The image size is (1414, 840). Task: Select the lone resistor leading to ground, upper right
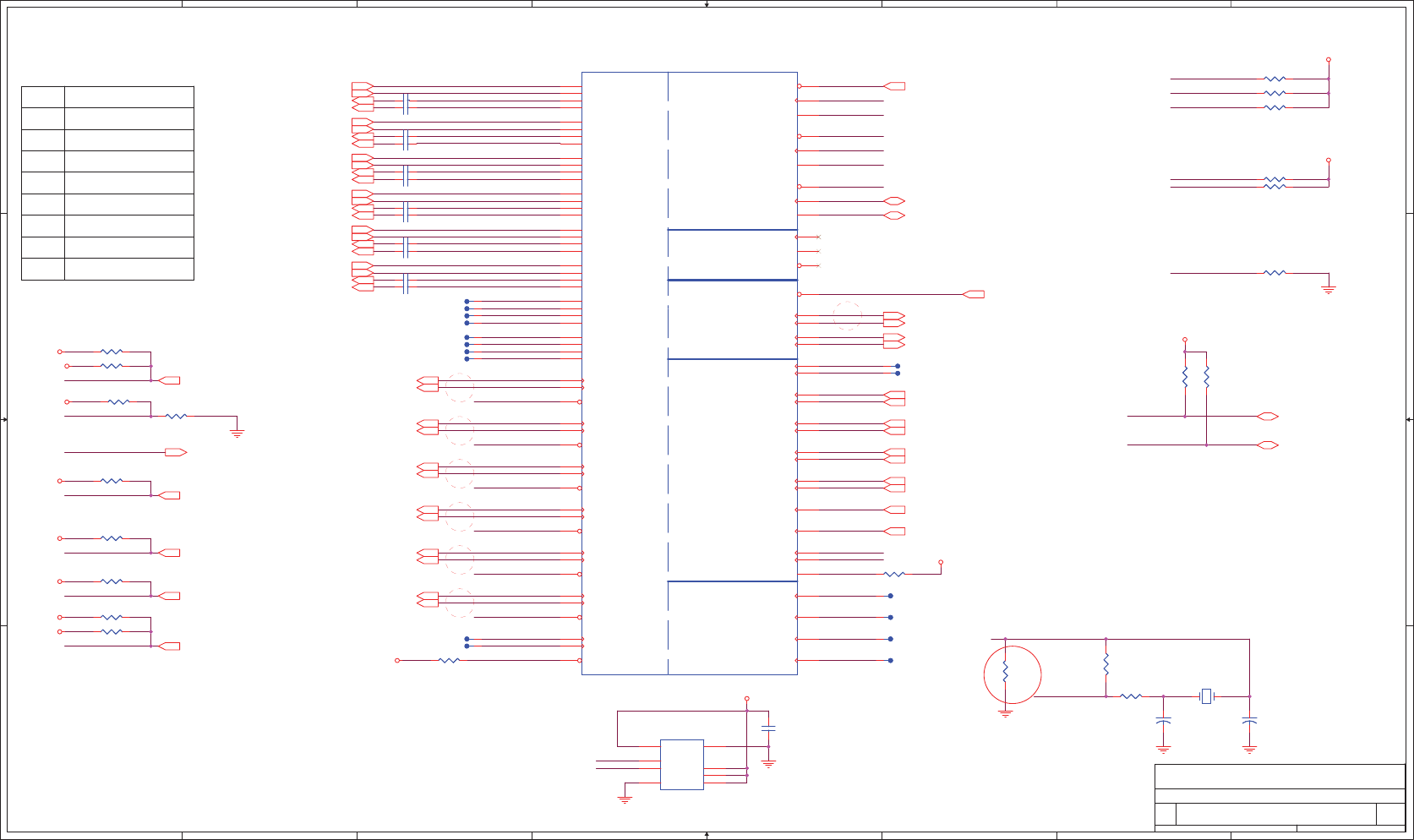(1275, 273)
